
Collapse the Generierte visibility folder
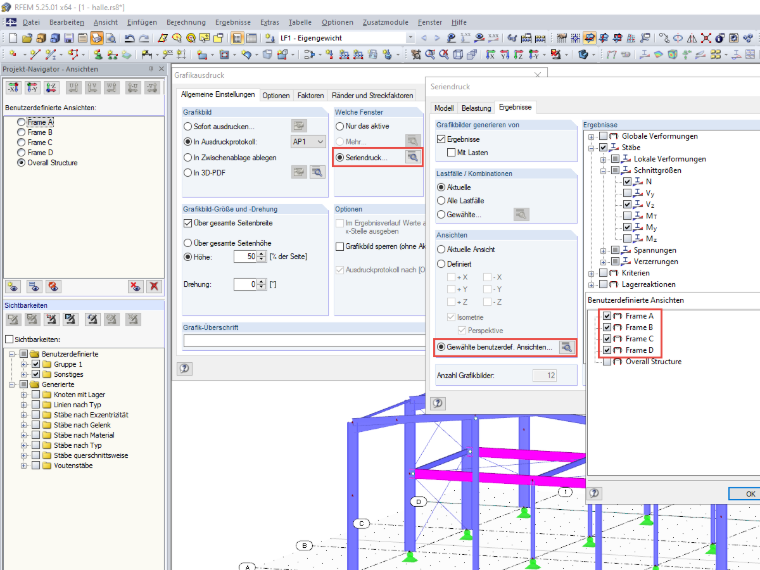[12, 384]
